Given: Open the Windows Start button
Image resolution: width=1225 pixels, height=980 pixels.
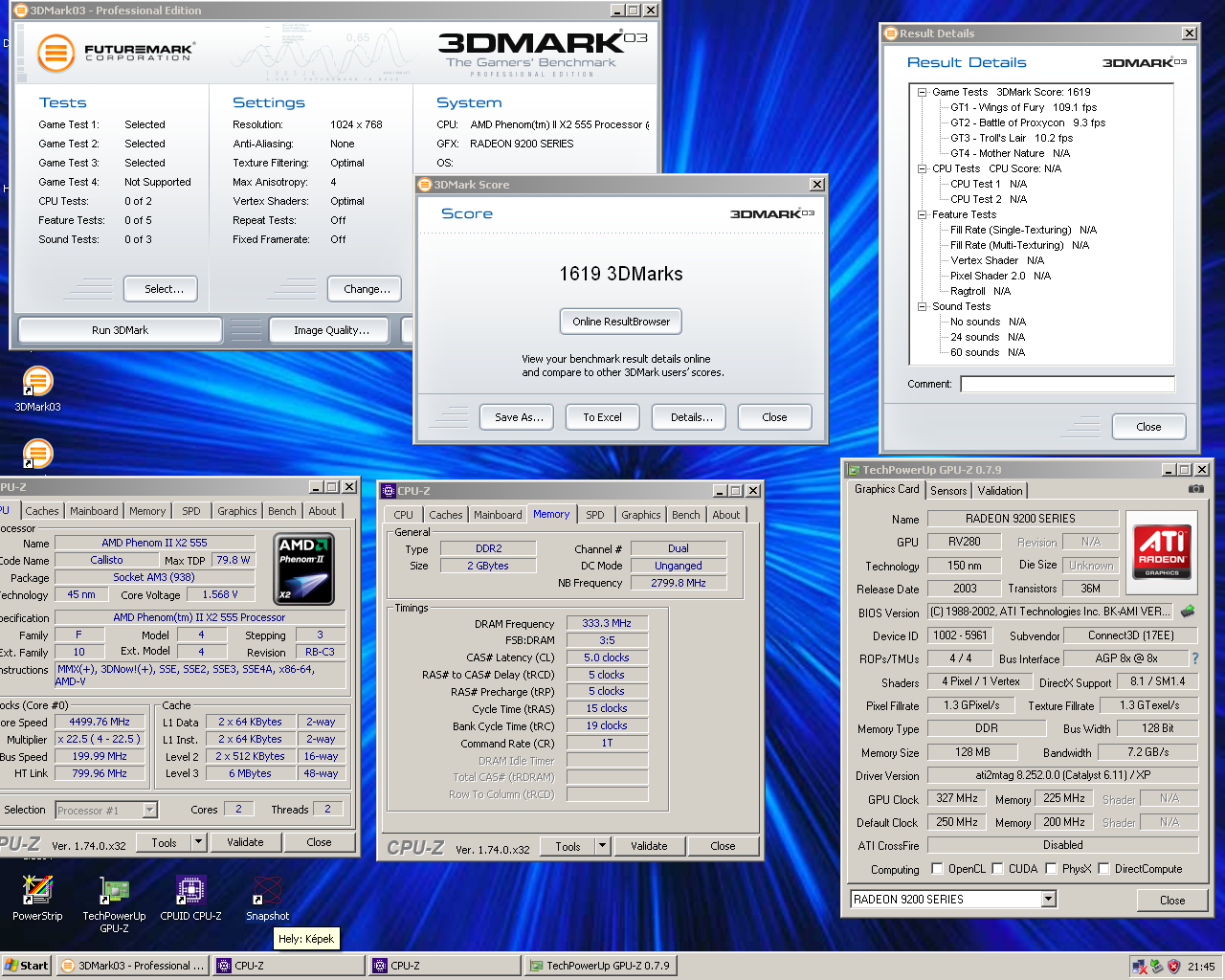Looking at the screenshot, I should pyautogui.click(x=26, y=966).
